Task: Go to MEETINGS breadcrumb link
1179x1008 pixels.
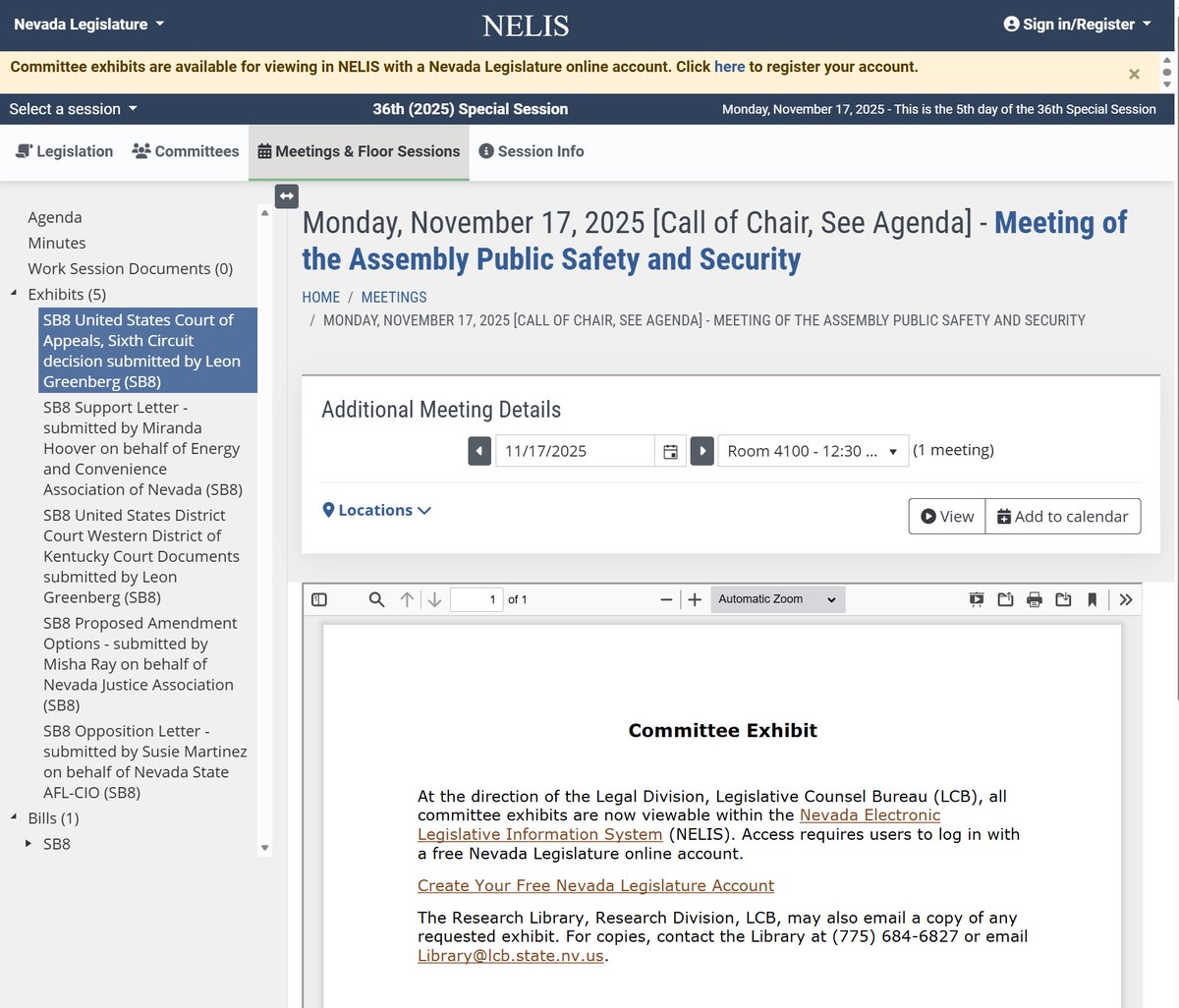Action: 394,297
